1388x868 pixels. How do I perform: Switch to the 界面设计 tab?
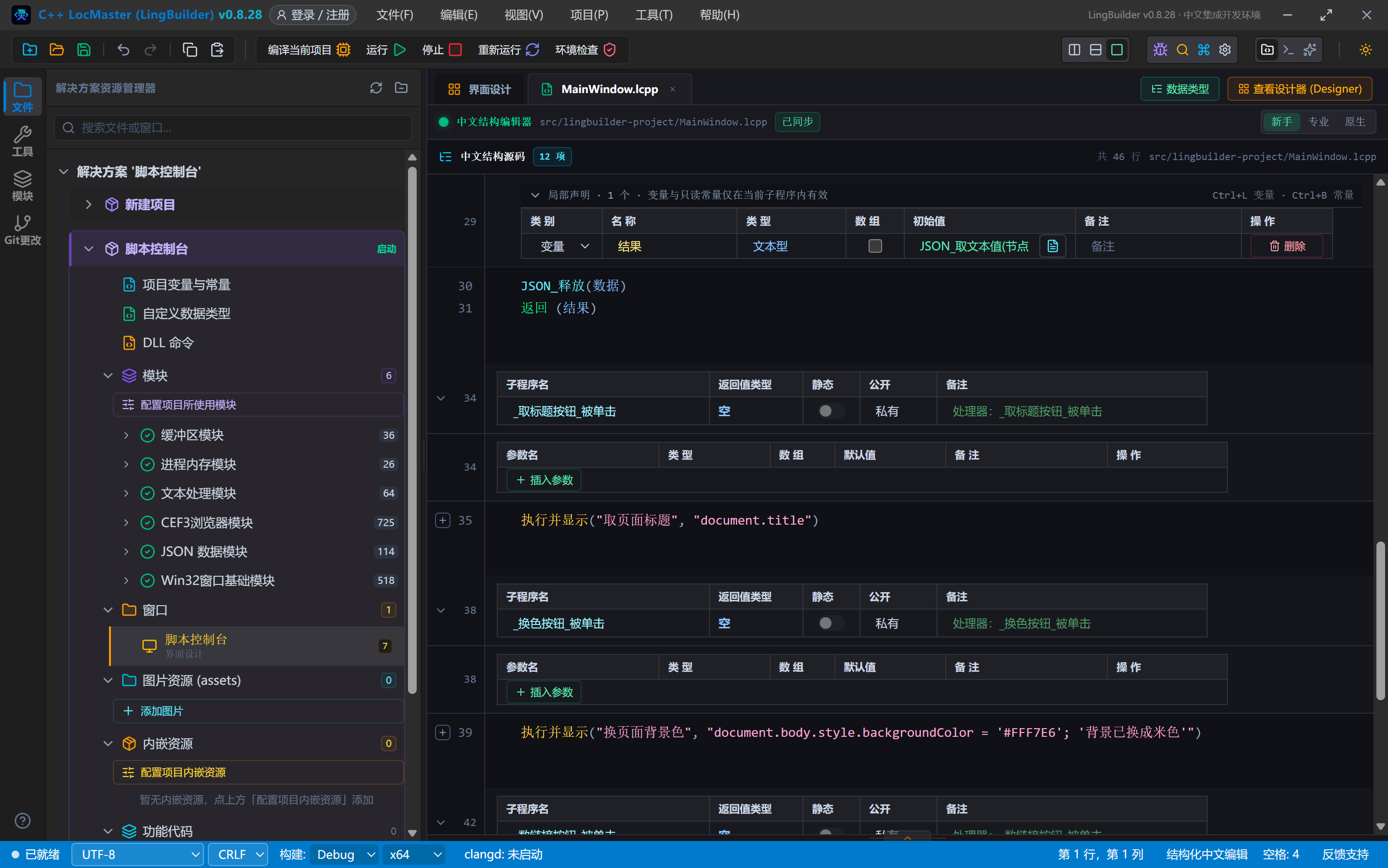pos(480,89)
